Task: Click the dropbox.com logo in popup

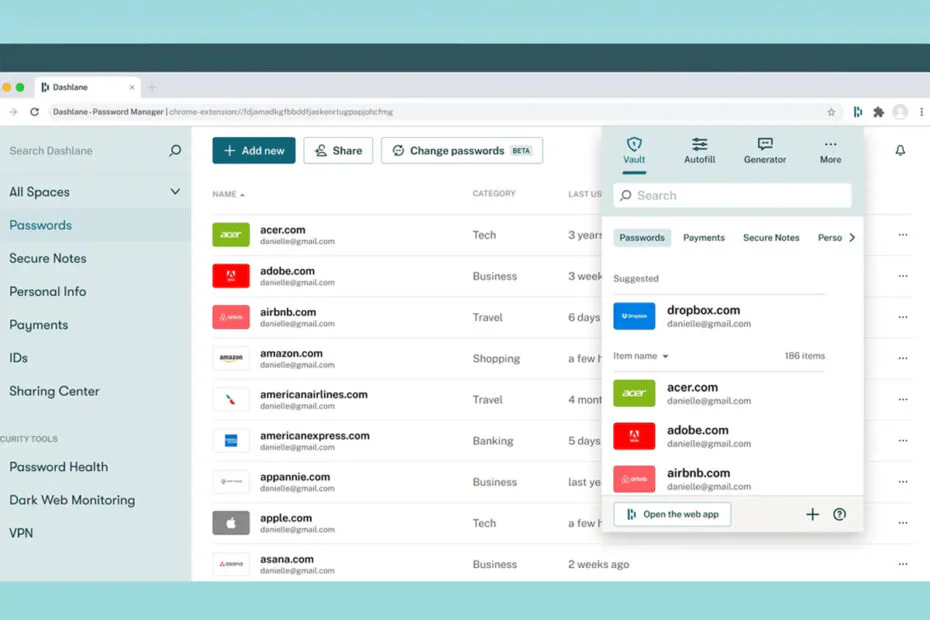Action: [634, 316]
